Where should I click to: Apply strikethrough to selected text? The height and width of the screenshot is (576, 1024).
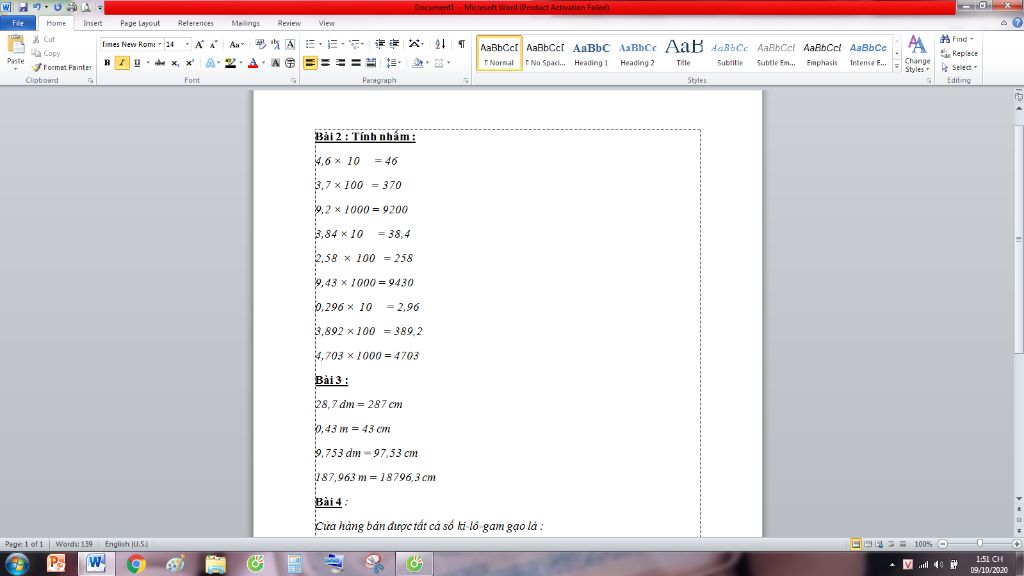point(160,63)
